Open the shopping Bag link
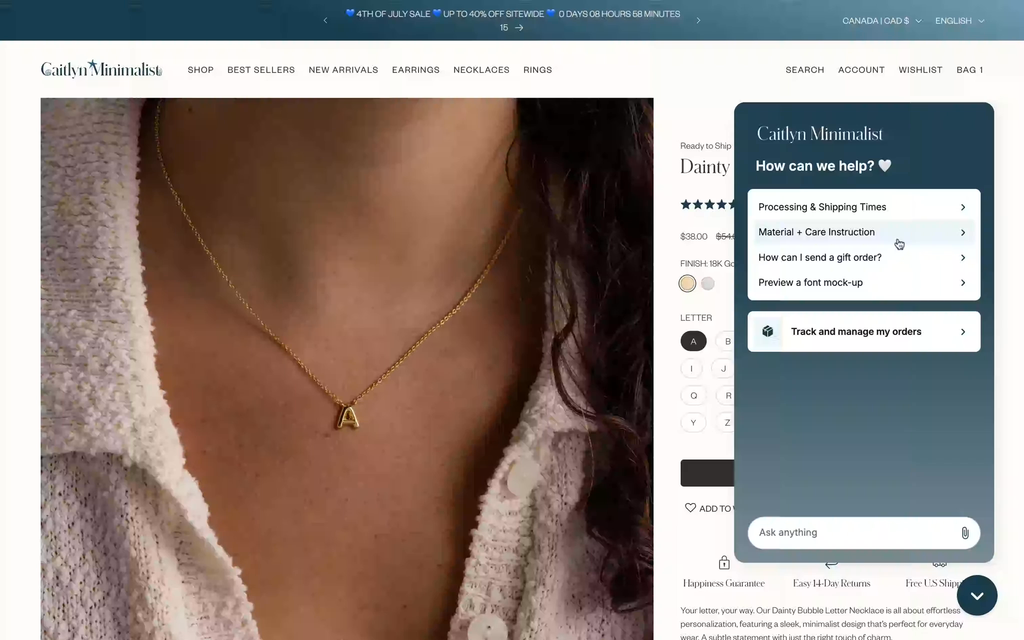The height and width of the screenshot is (640, 1024). [970, 70]
